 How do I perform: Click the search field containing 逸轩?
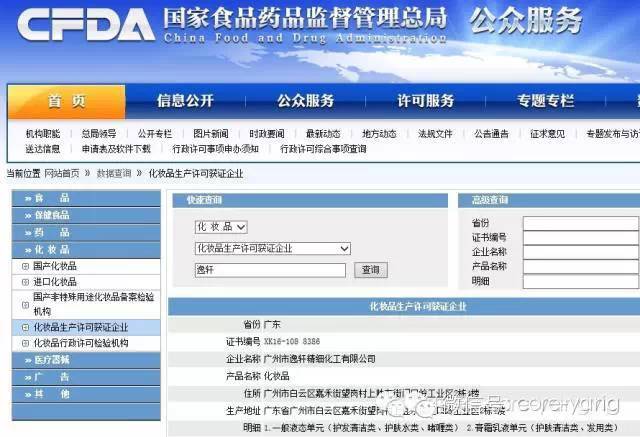[270, 270]
